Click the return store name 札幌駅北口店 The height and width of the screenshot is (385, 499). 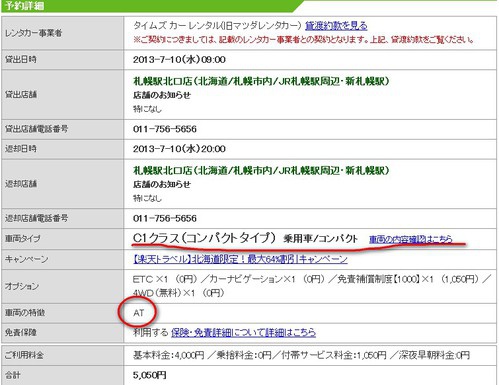261,170
